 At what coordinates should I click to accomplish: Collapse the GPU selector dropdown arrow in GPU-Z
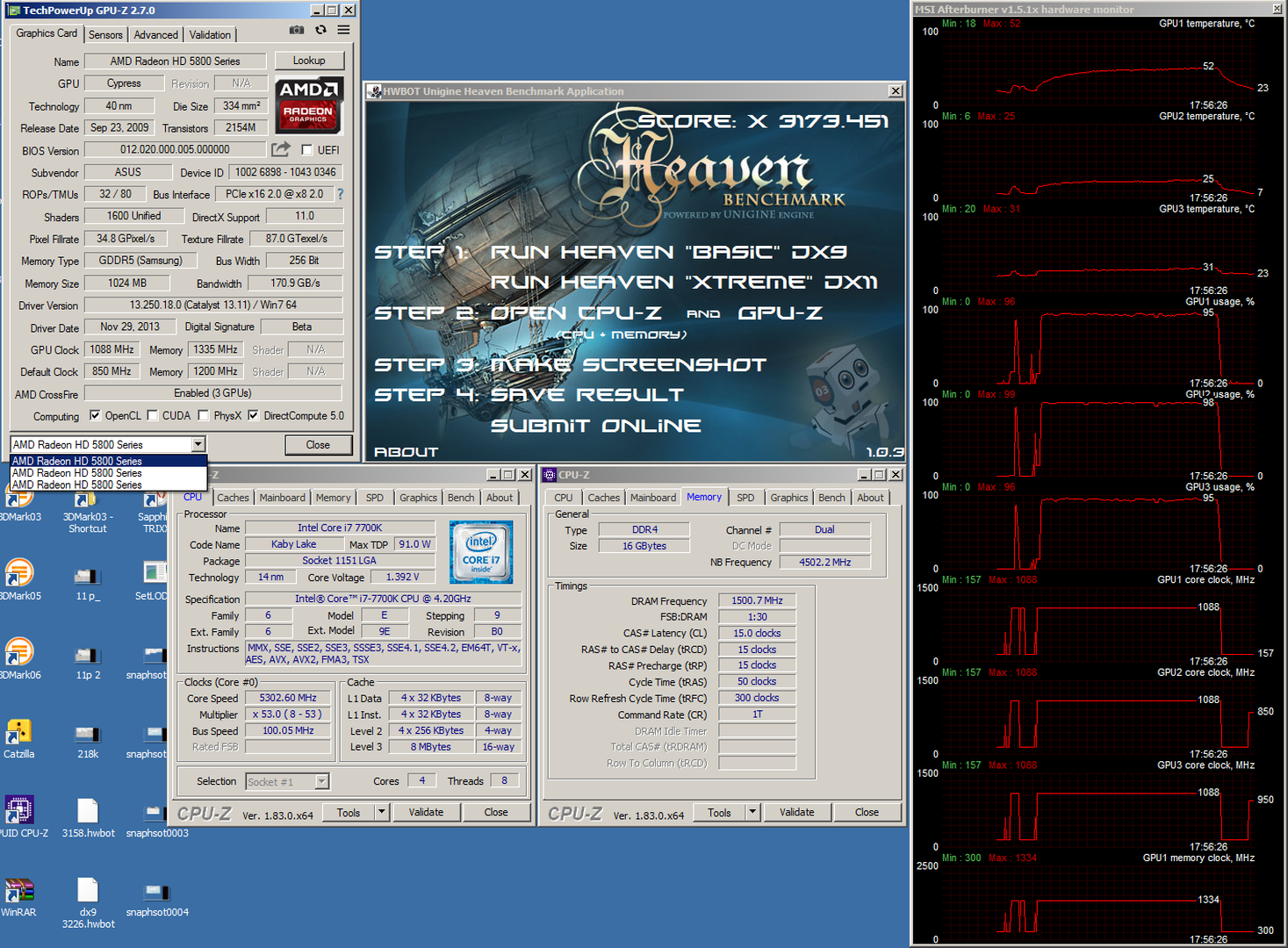(x=198, y=444)
